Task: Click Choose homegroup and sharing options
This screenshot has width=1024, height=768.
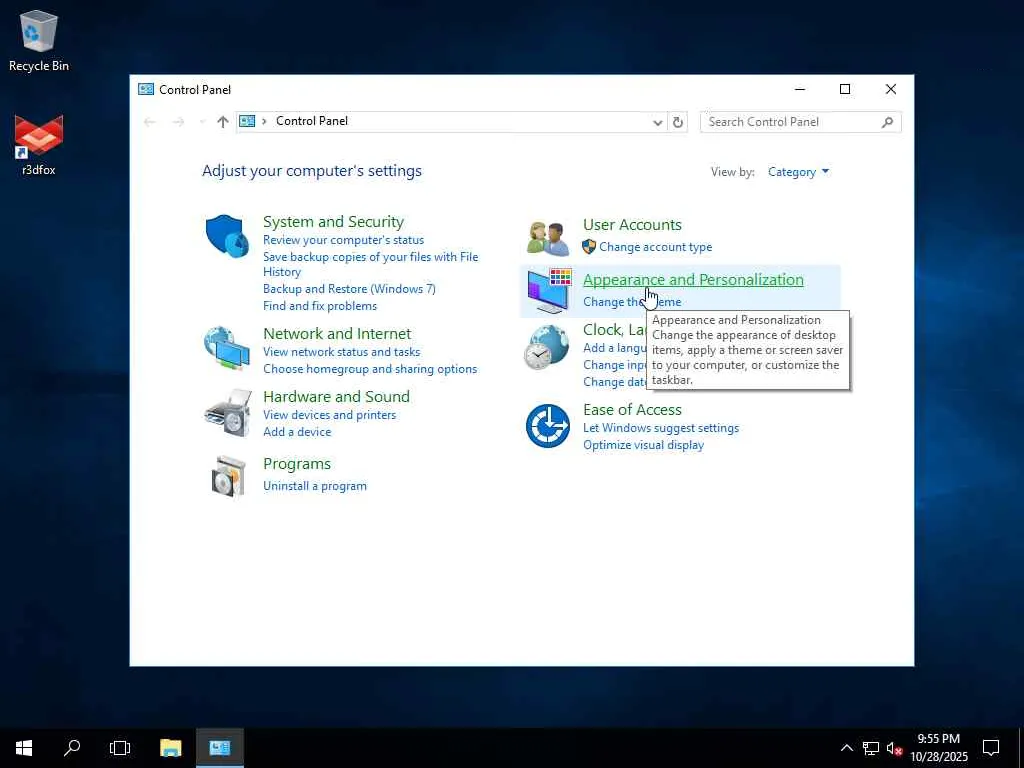Action: coord(370,368)
